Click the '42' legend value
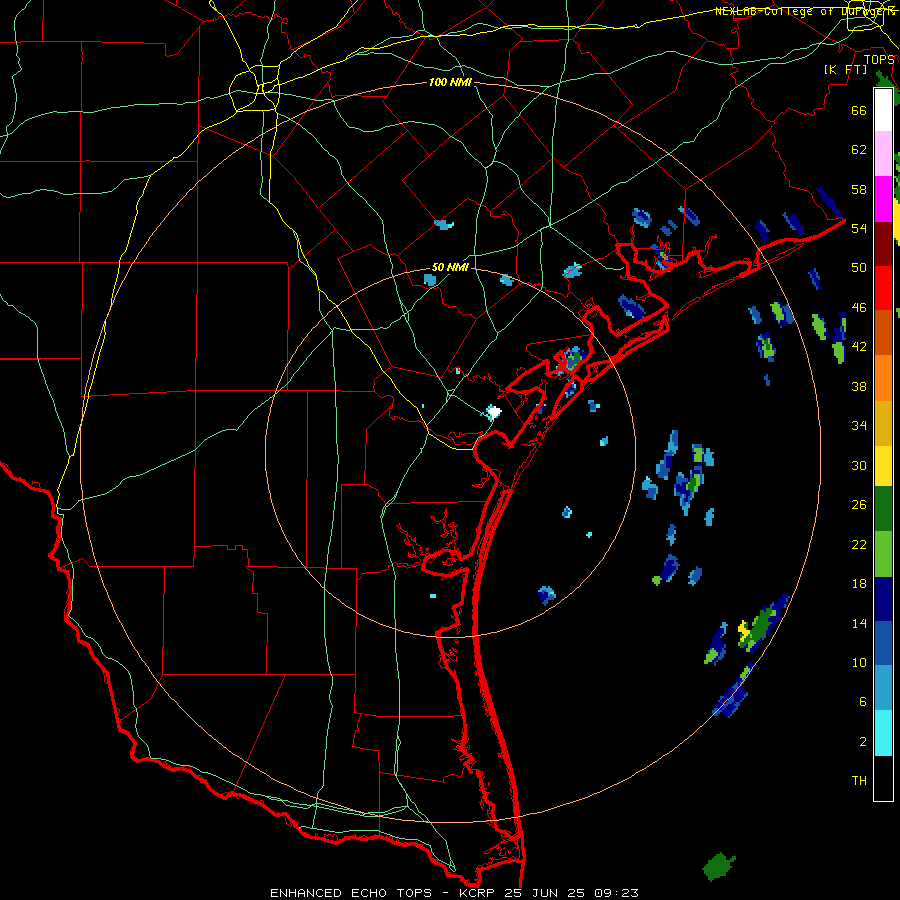Image resolution: width=900 pixels, height=900 pixels. tap(859, 347)
